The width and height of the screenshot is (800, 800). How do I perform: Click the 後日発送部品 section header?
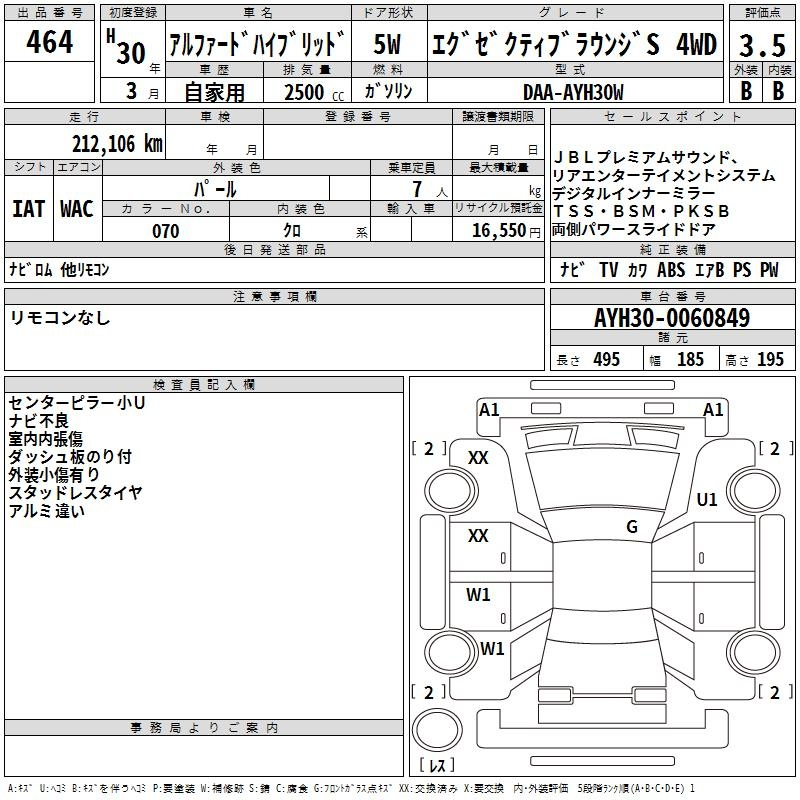pos(274,249)
